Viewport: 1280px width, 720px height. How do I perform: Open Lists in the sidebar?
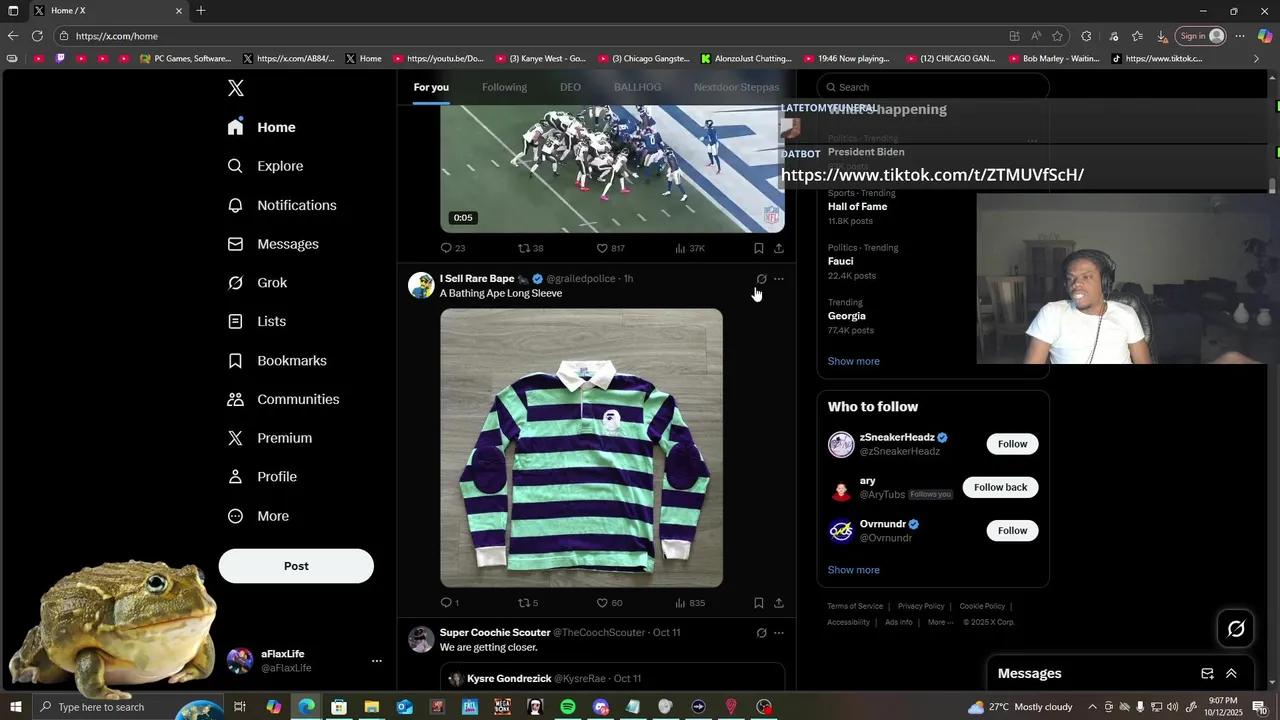[257, 321]
